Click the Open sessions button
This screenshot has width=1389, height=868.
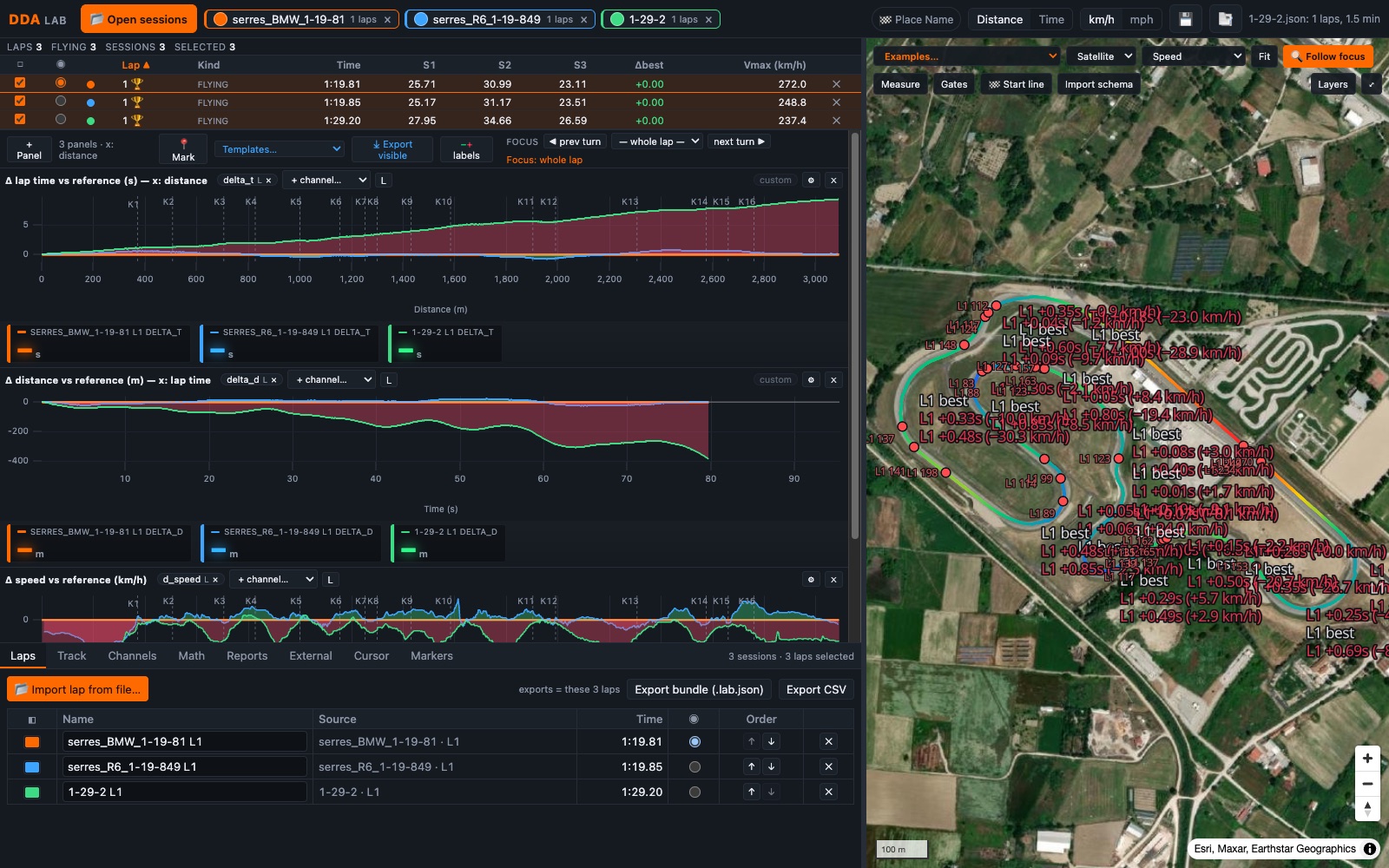pos(139,19)
